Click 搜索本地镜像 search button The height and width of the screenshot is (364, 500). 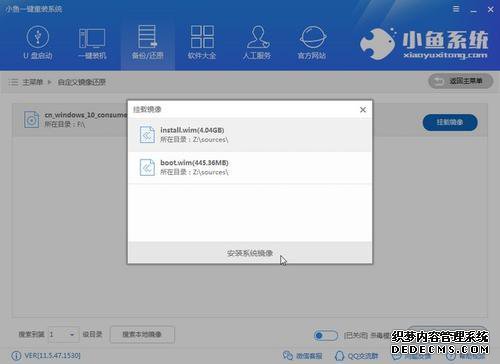click(x=142, y=334)
